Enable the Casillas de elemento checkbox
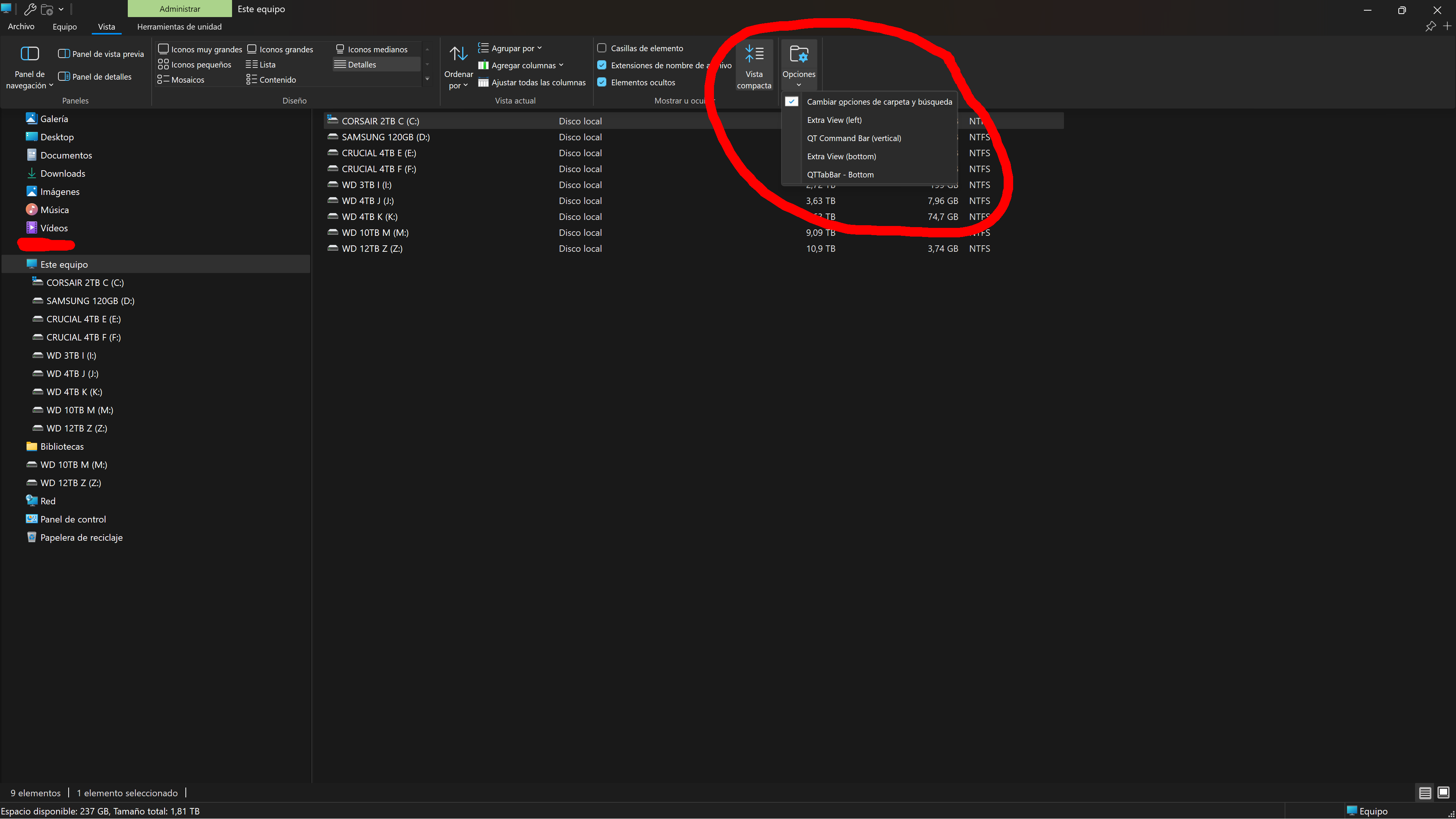Screen dimensions: 1456x819 pos(602,48)
